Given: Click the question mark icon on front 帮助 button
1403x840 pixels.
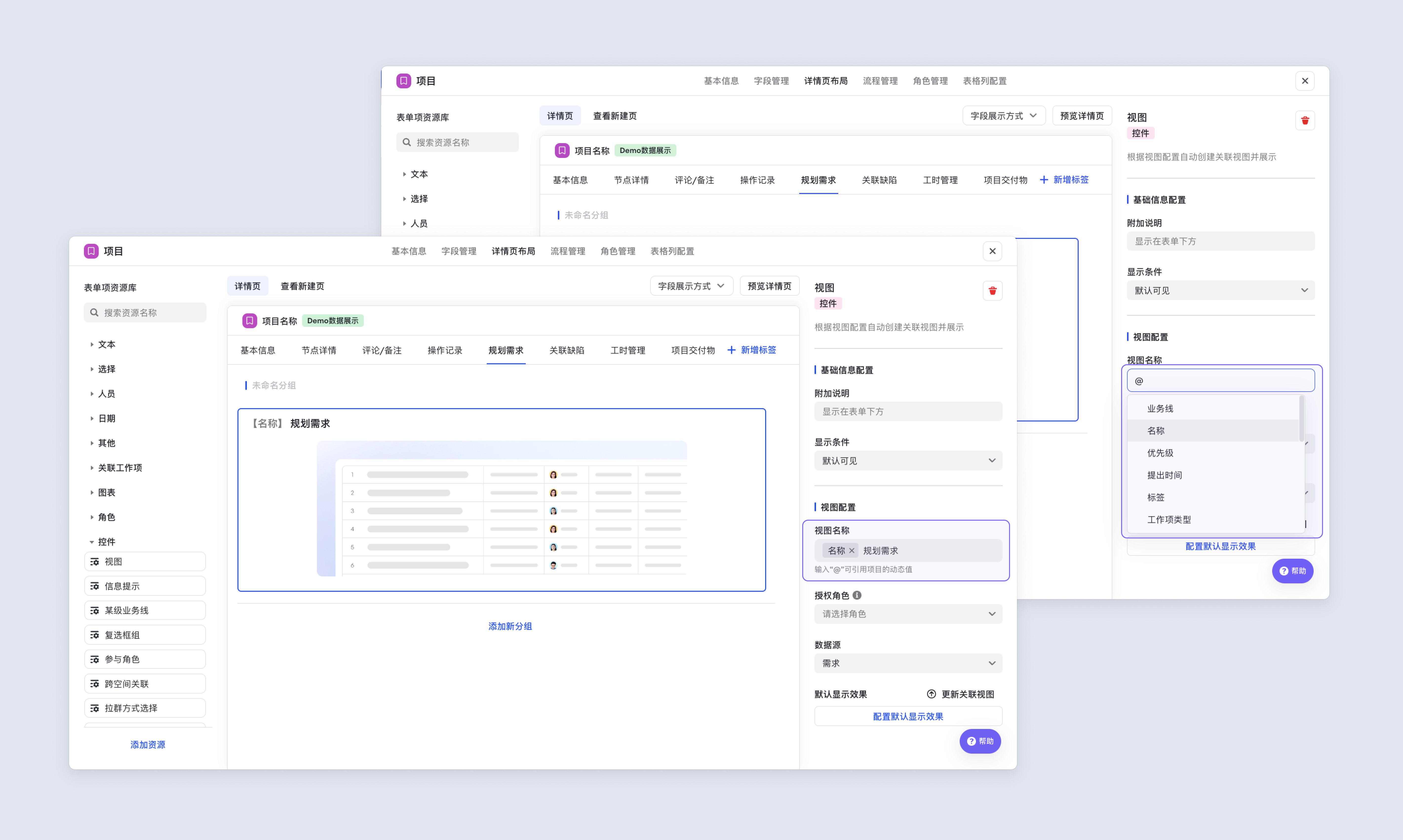Looking at the screenshot, I should point(971,742).
